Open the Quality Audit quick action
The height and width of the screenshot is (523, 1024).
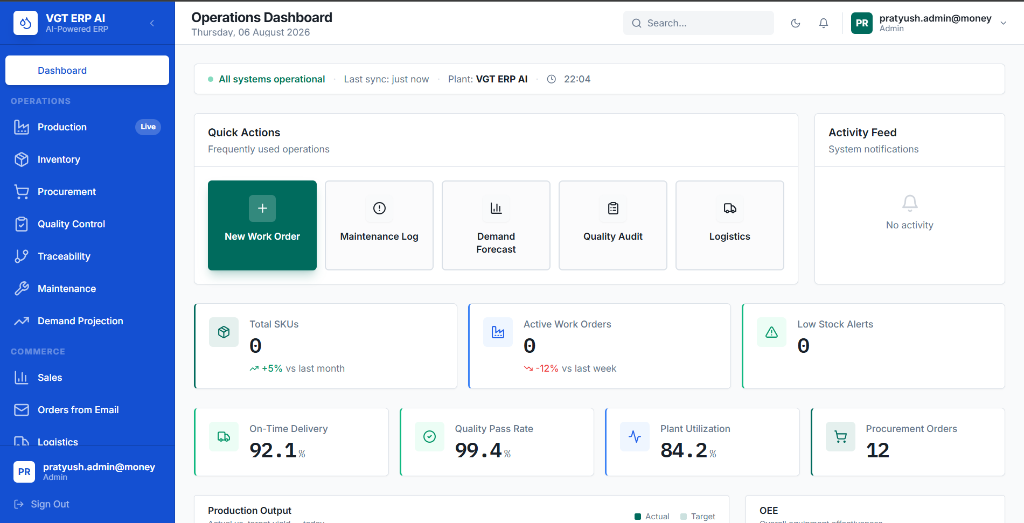[x=613, y=225]
